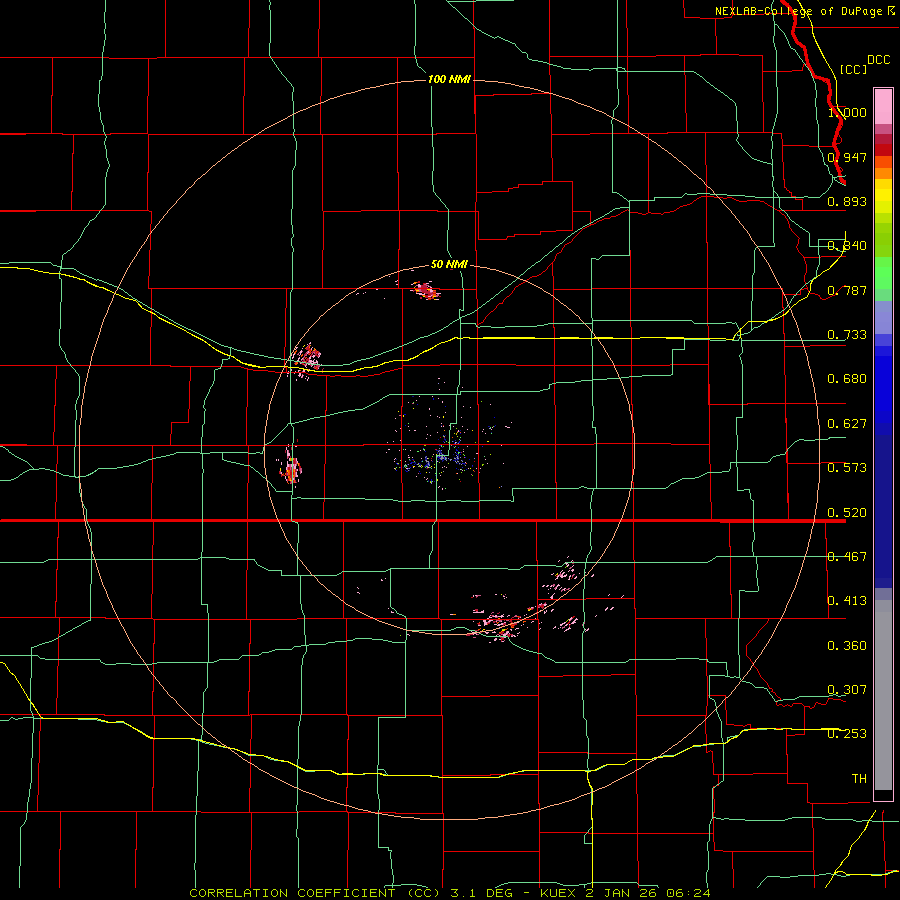The image size is (900, 900).
Task: Click the 0.733 scale value
Action: [x=847, y=335]
